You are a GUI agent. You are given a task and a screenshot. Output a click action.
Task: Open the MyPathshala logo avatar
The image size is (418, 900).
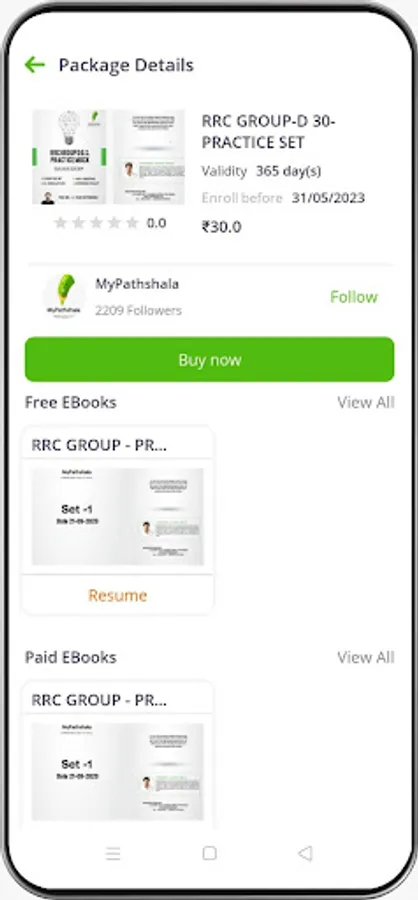[64, 296]
